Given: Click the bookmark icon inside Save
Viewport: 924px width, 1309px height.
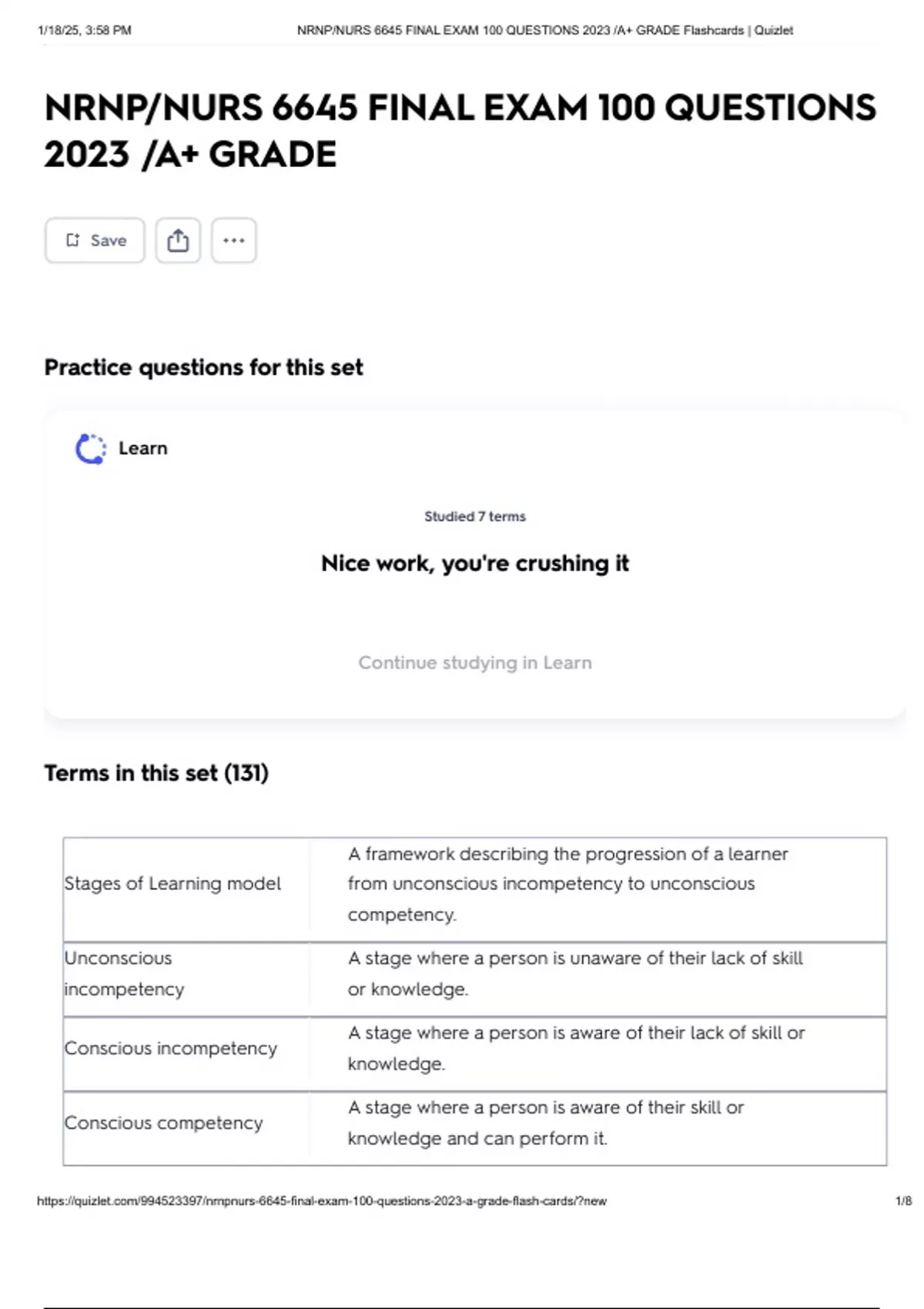Looking at the screenshot, I should (x=72, y=241).
